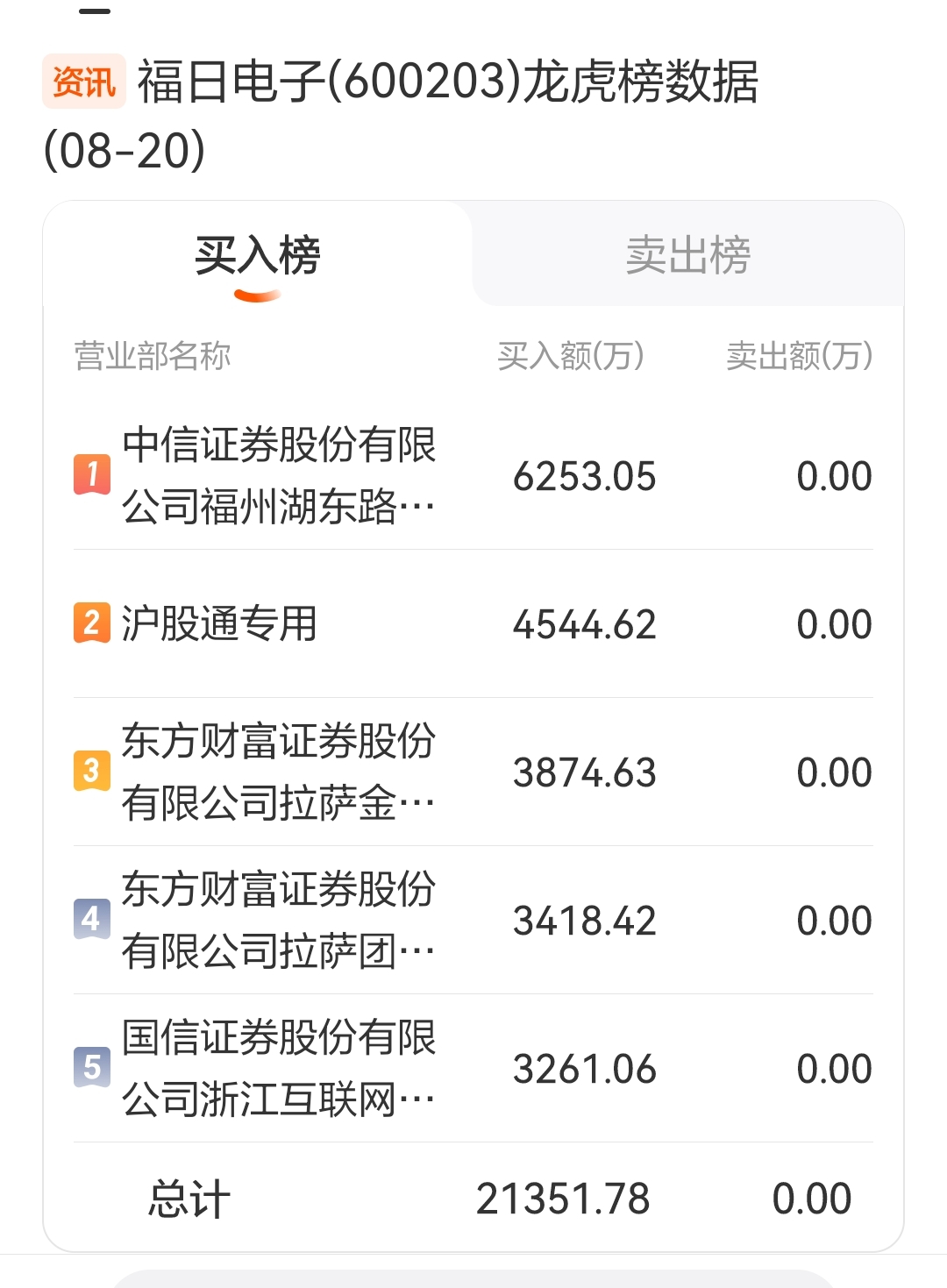Sort by 买入额(万) column header
The image size is (947, 1288).
click(x=571, y=356)
